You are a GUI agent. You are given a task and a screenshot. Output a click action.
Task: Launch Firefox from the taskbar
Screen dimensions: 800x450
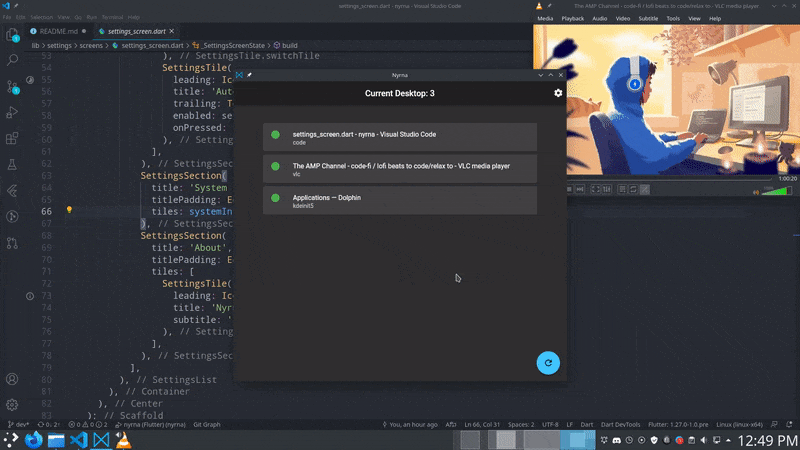click(x=34, y=440)
